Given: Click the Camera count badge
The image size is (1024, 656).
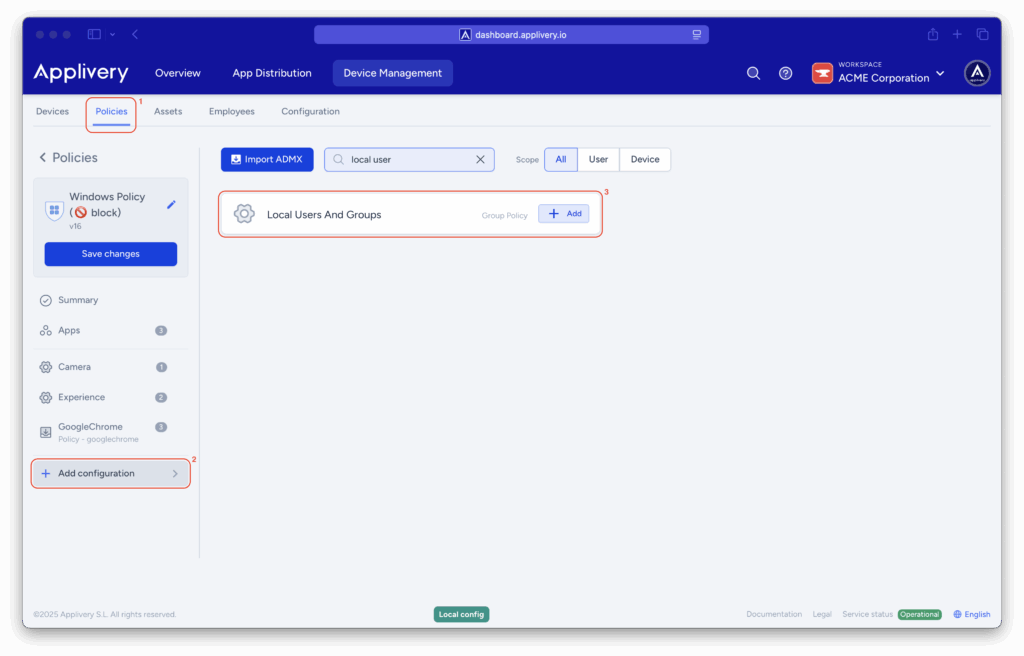Looking at the screenshot, I should 161,367.
